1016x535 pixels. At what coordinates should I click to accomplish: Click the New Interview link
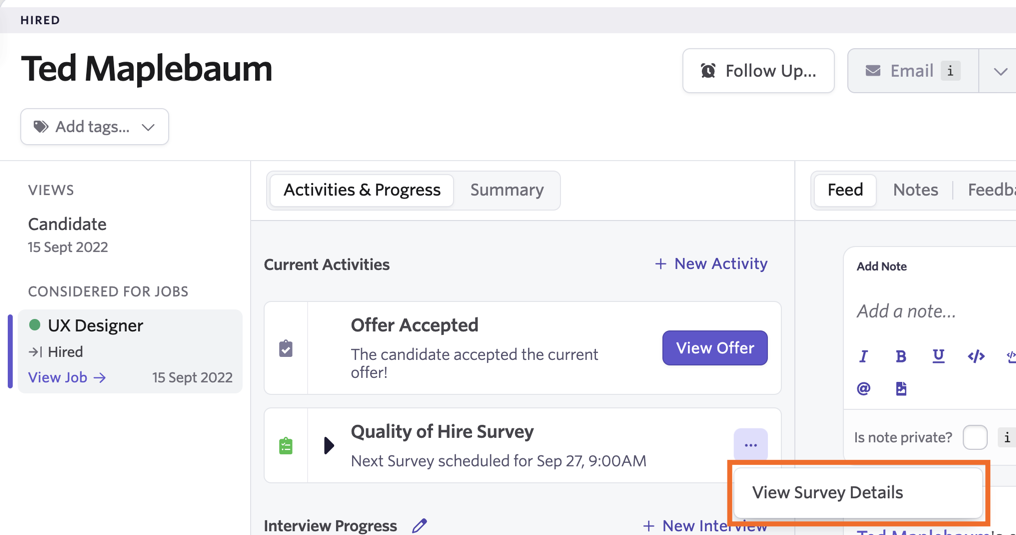704,526
